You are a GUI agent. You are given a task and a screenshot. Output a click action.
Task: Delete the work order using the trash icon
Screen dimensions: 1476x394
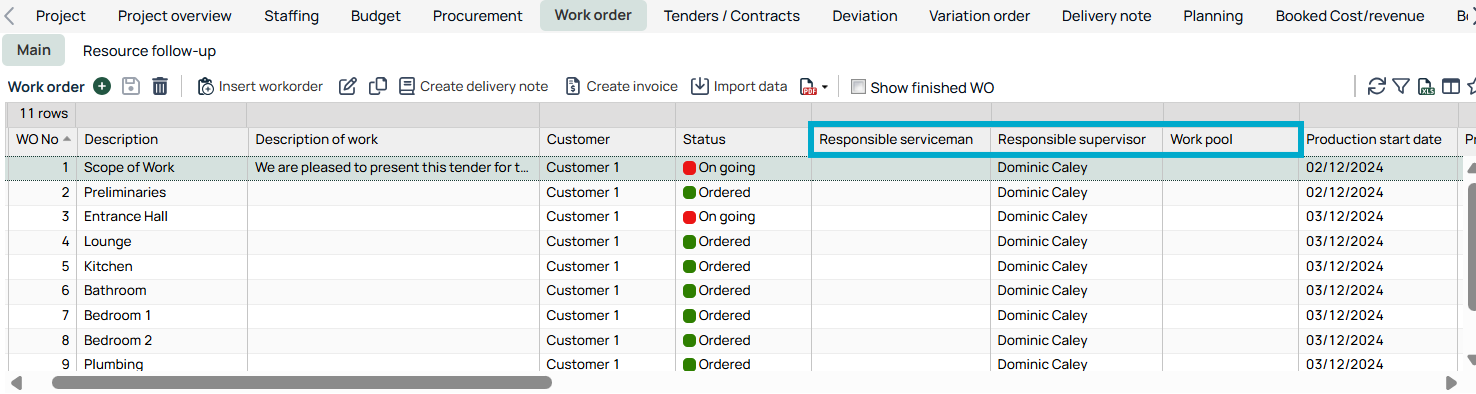(160, 87)
